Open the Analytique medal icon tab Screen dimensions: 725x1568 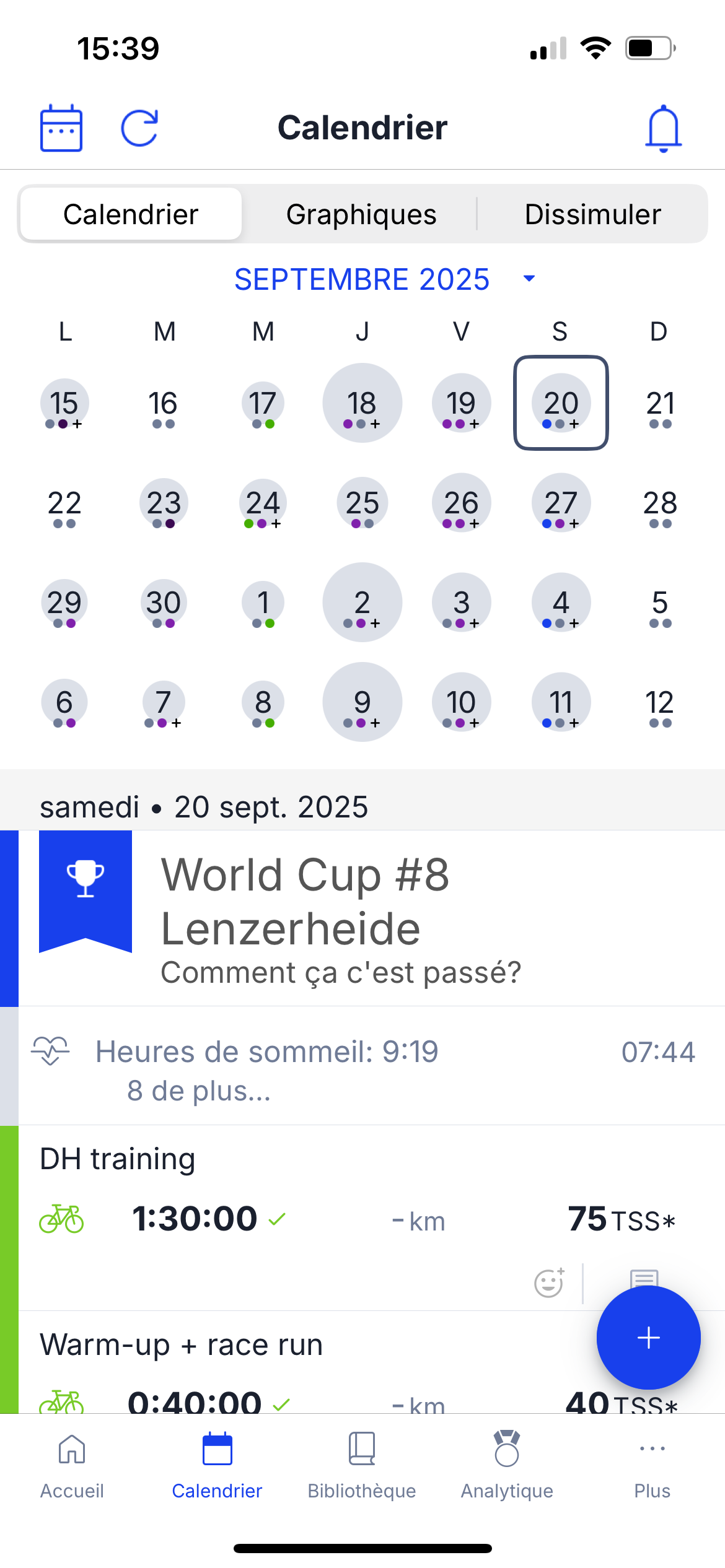pos(507,1460)
